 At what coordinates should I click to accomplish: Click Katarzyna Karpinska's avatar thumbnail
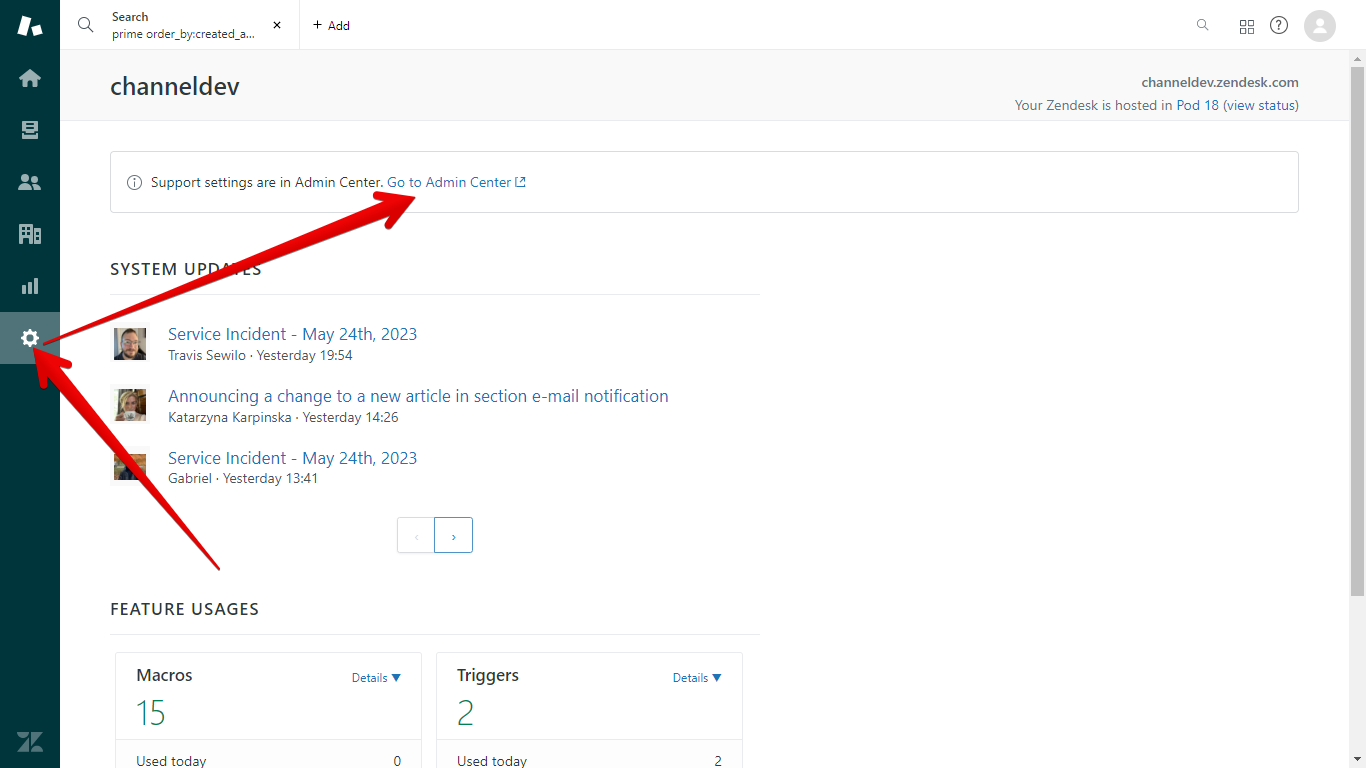point(130,405)
